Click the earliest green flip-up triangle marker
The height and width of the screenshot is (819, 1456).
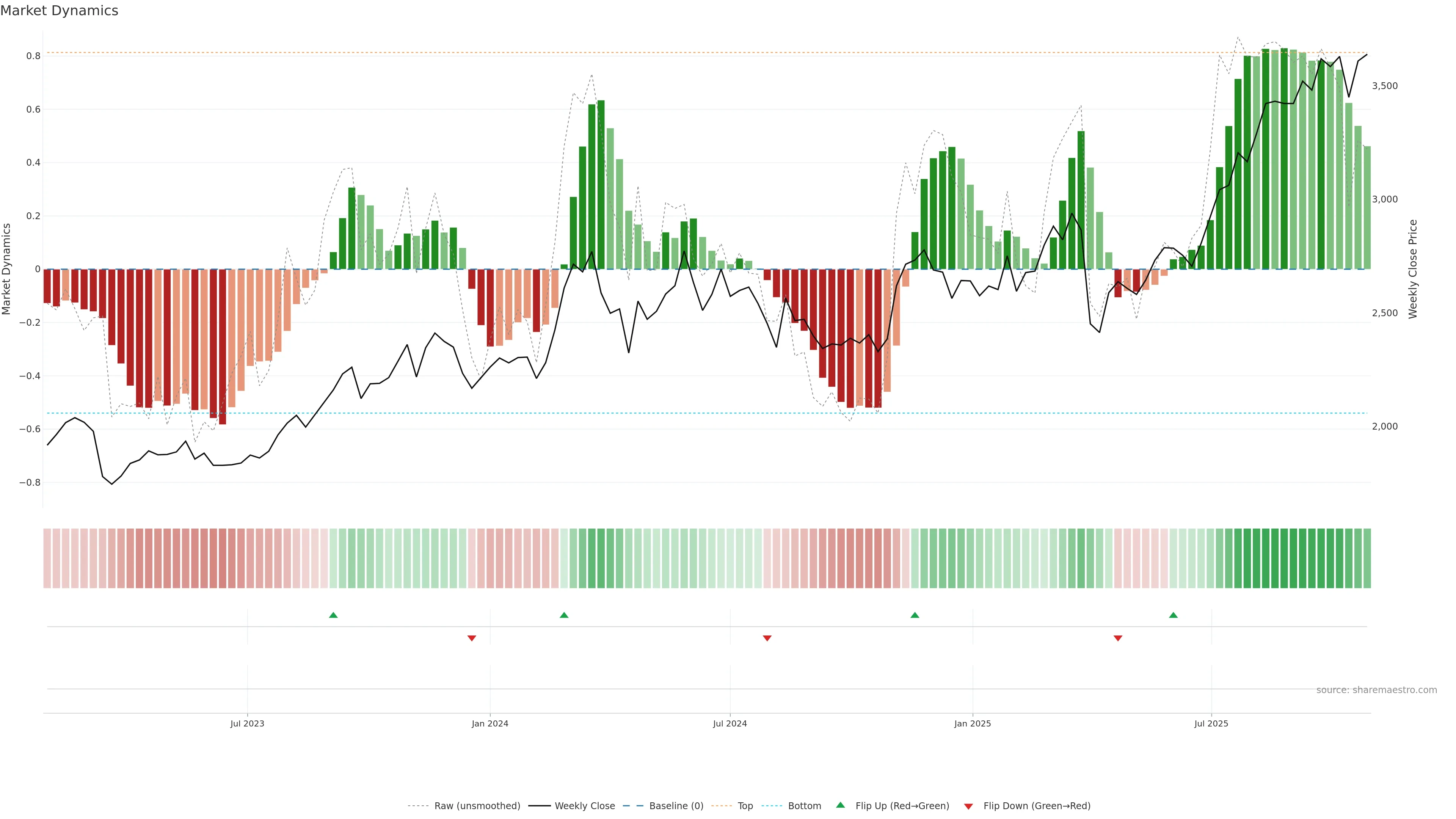click(x=333, y=615)
